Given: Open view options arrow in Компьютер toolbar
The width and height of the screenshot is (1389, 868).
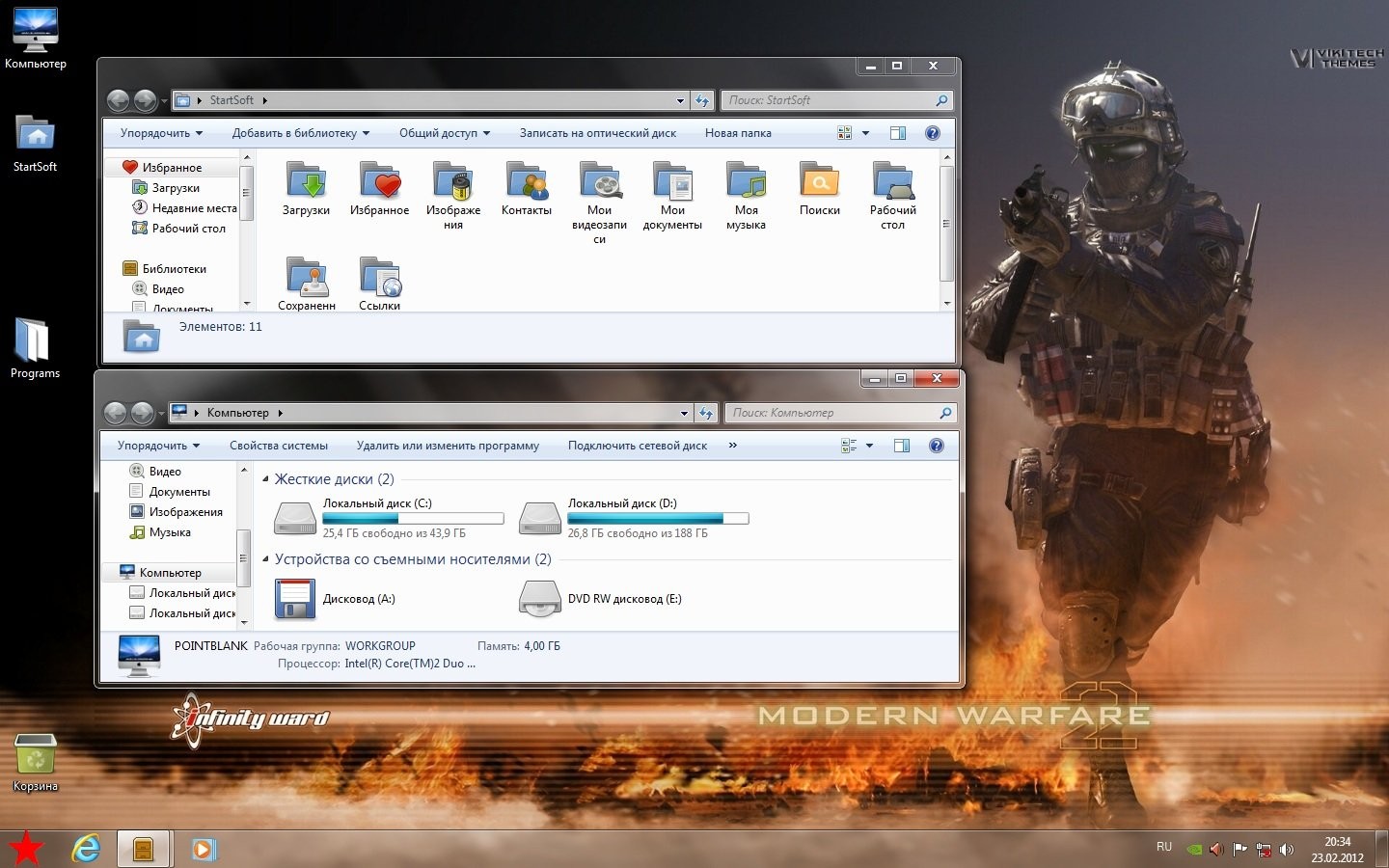Looking at the screenshot, I should click(x=869, y=446).
